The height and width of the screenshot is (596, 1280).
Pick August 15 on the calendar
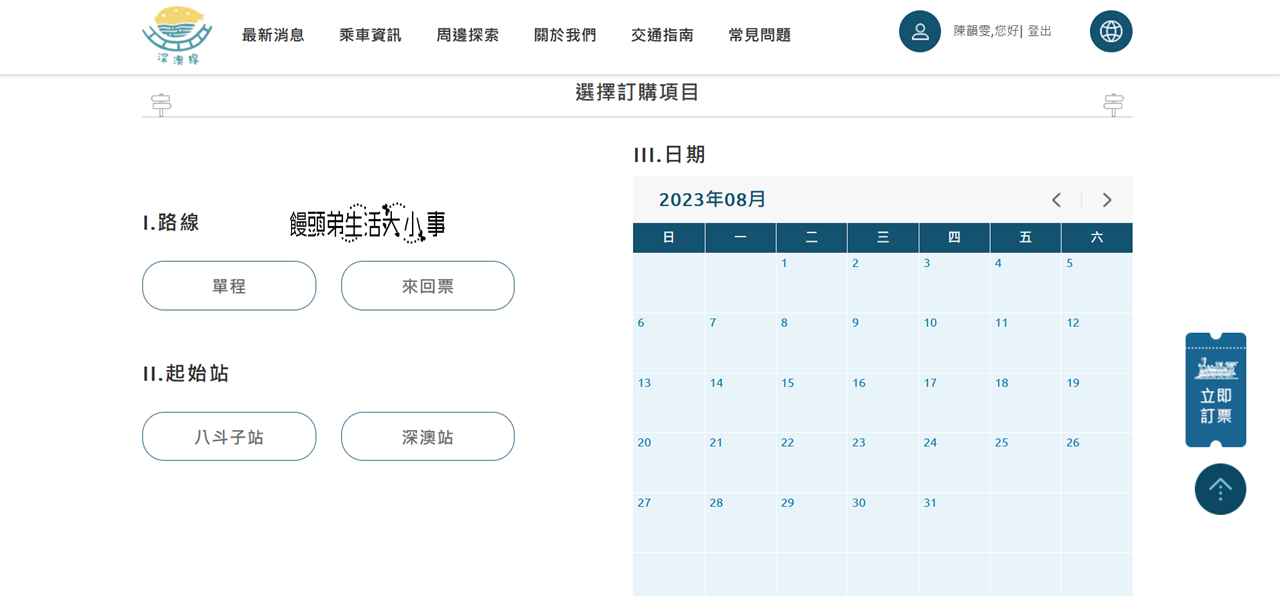(x=810, y=400)
